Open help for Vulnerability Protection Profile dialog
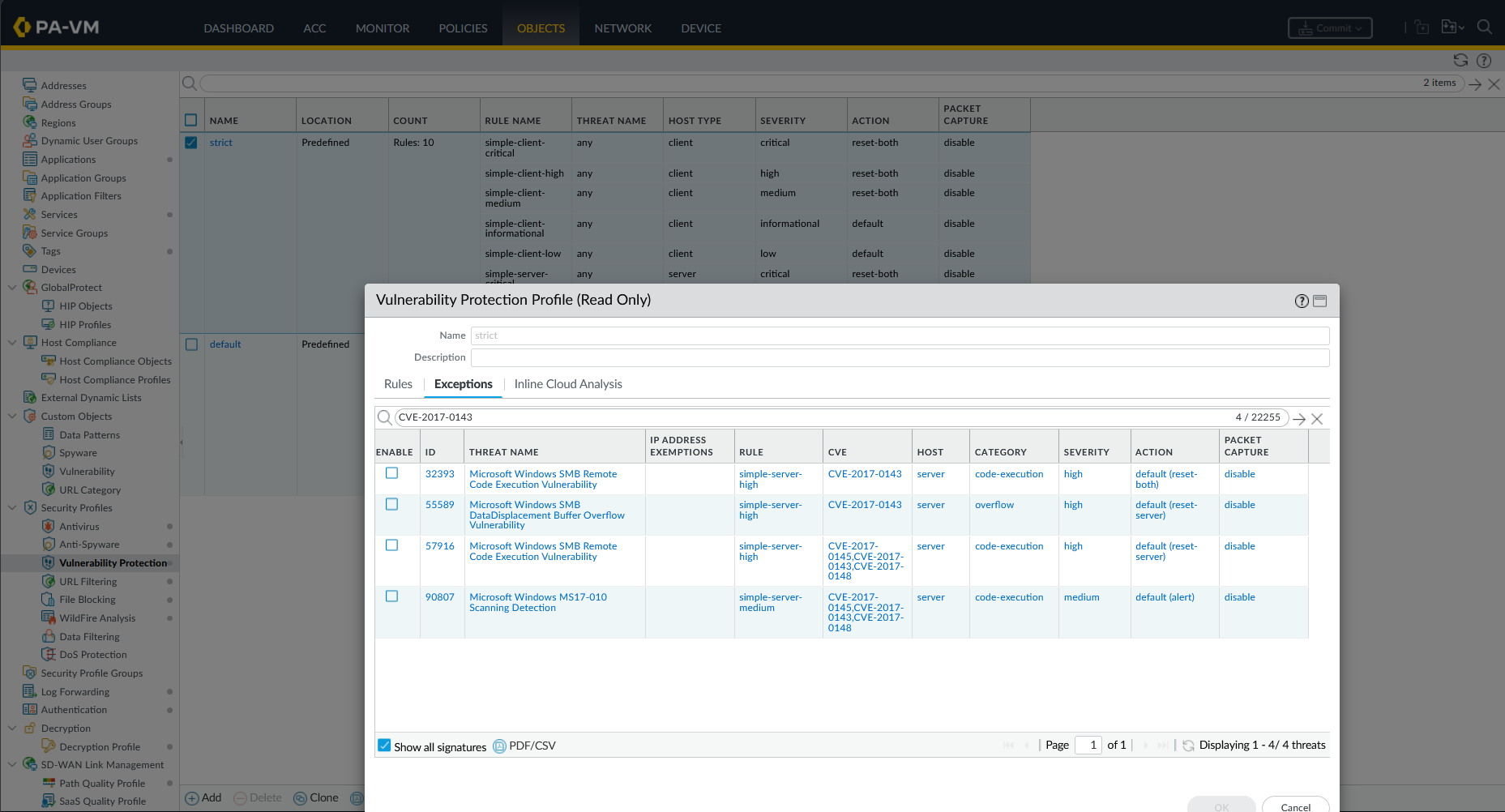 click(1302, 301)
